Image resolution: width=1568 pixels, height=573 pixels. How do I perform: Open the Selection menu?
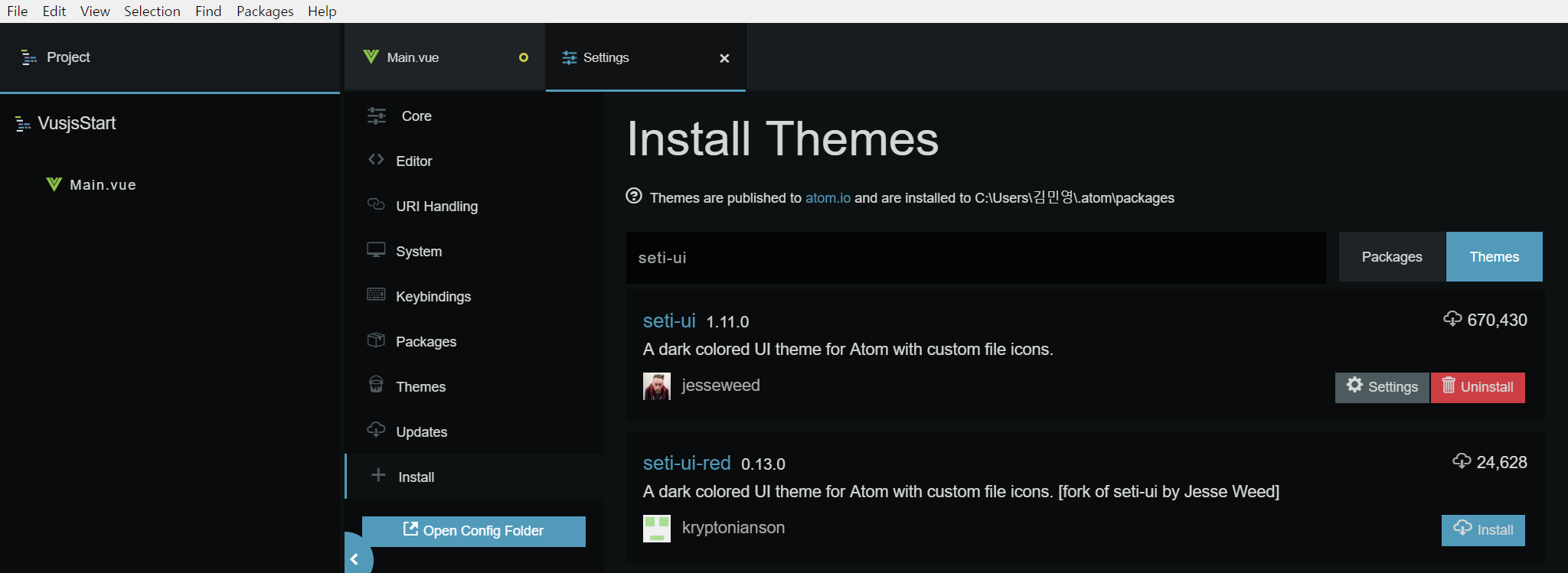152,11
